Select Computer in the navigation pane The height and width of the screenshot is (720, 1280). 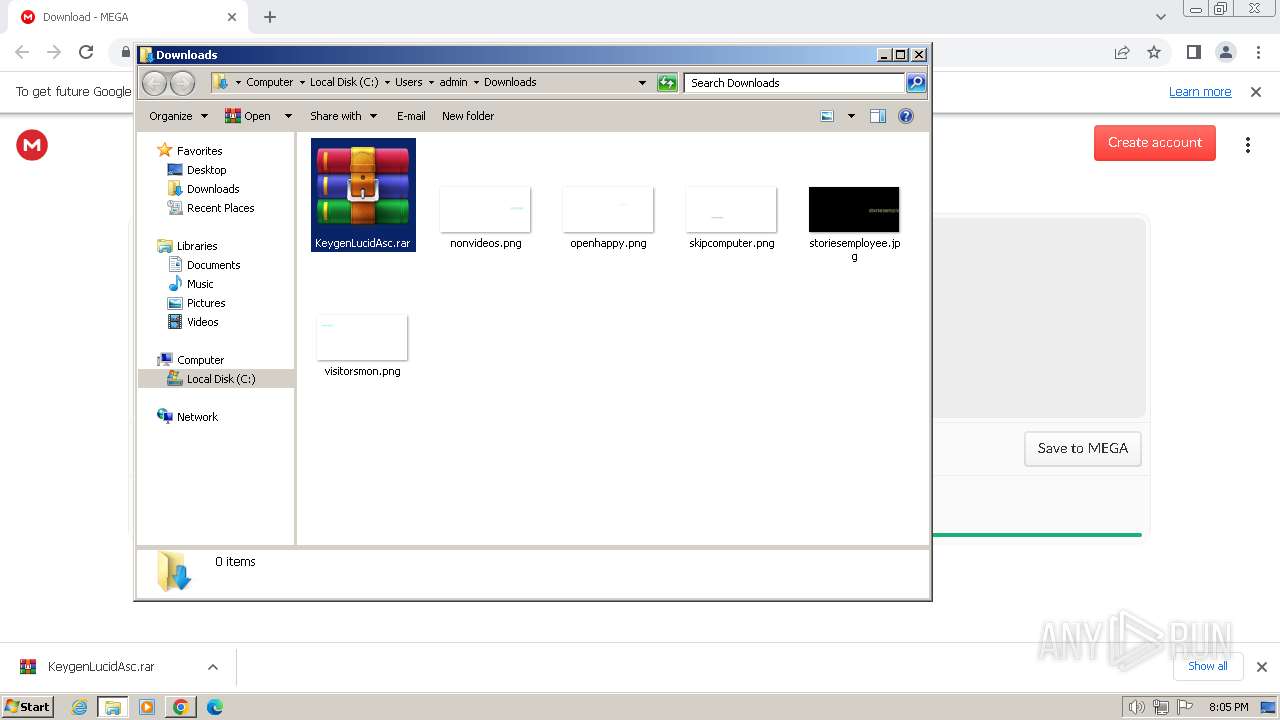[200, 360]
